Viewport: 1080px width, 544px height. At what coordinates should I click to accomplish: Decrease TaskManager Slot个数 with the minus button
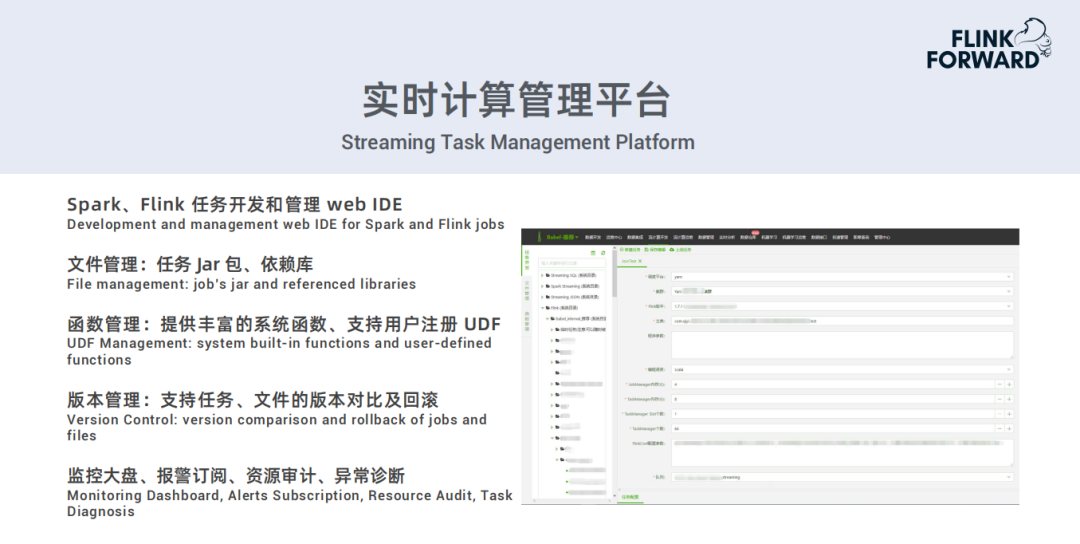(999, 414)
